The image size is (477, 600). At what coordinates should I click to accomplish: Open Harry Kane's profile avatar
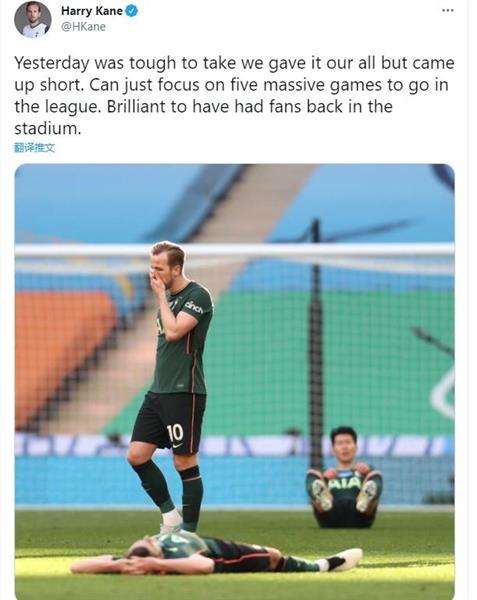[x=33, y=19]
